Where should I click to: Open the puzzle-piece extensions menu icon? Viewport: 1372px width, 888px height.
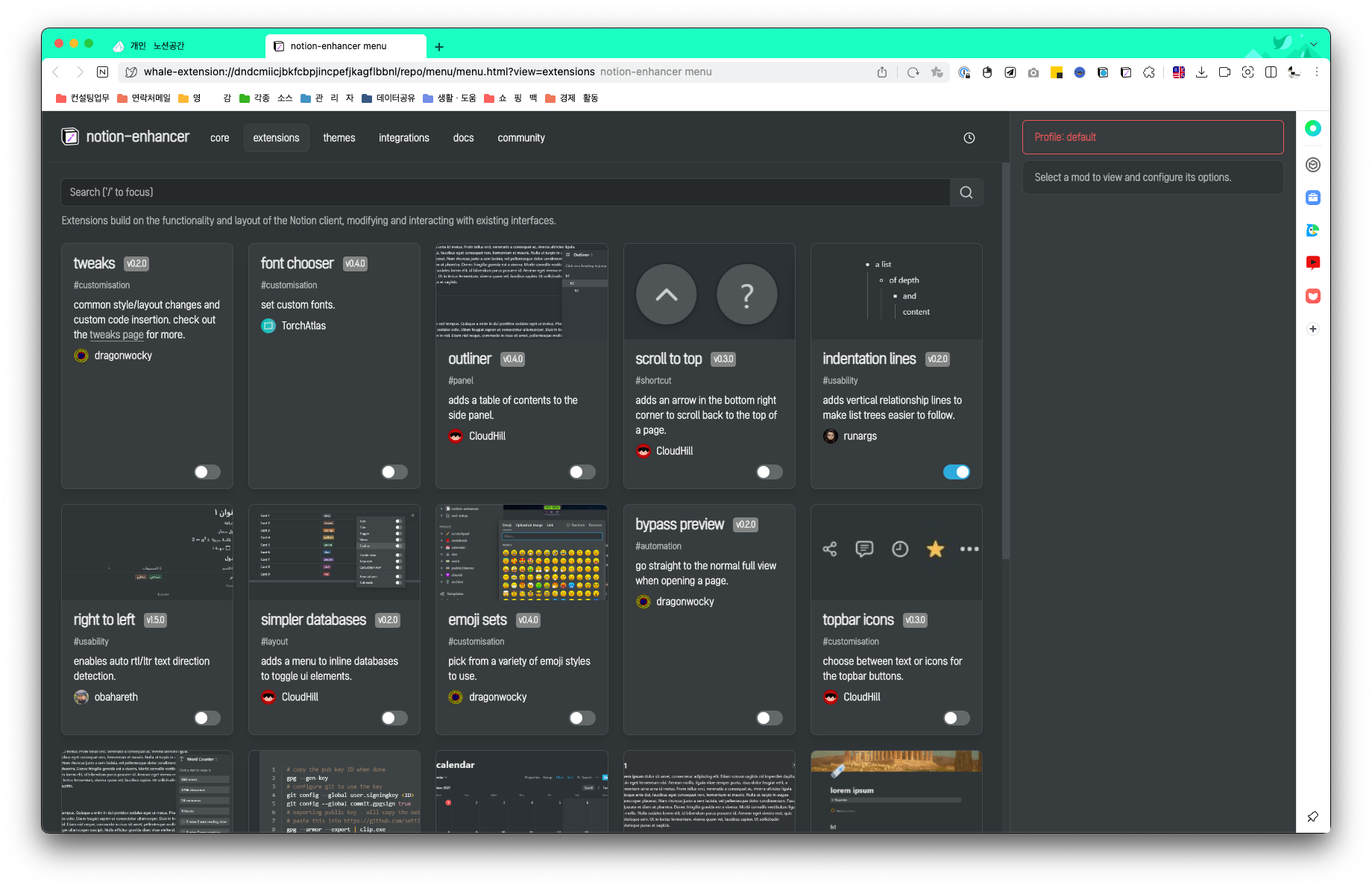click(1149, 72)
